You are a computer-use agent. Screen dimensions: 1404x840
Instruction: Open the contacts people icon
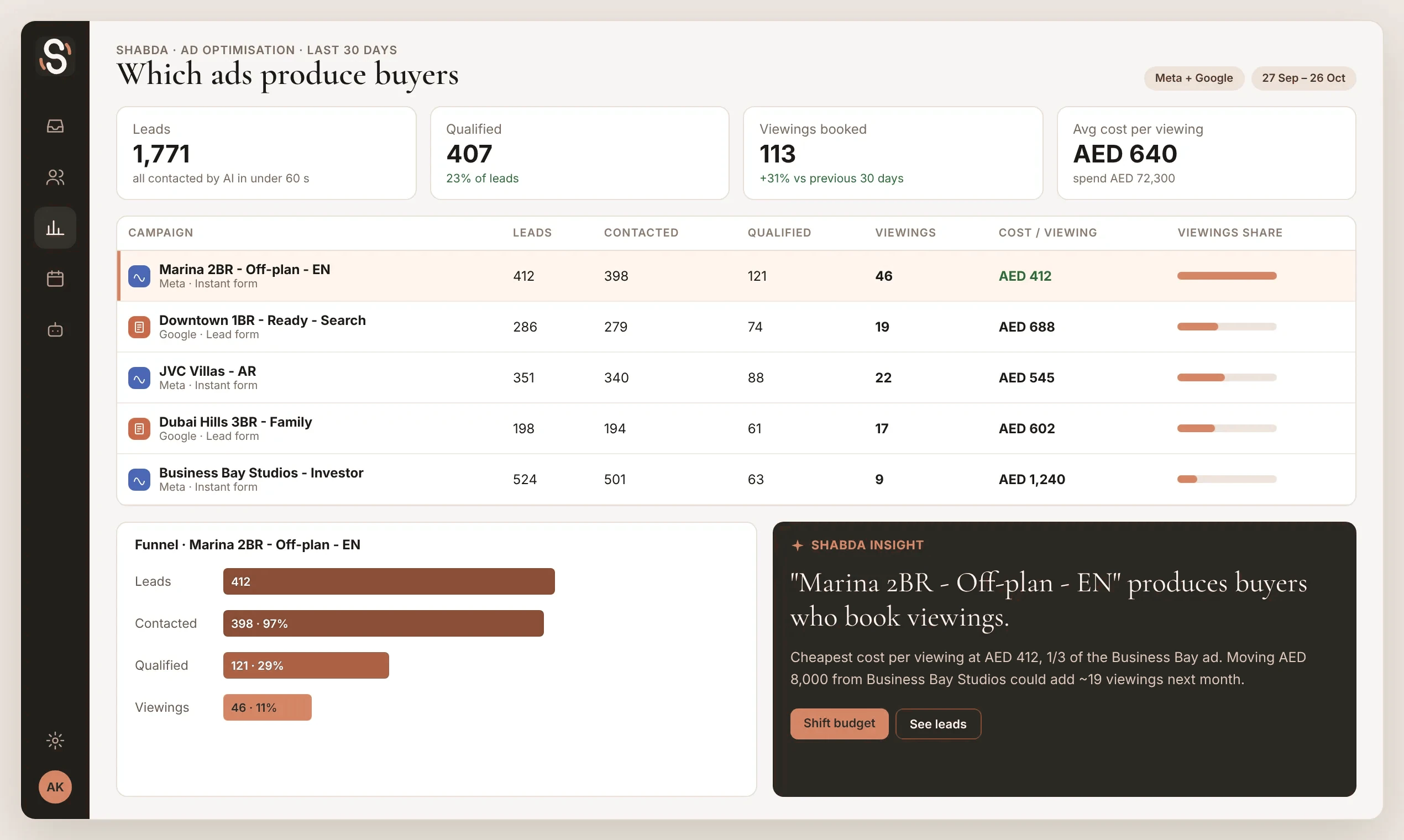tap(55, 177)
